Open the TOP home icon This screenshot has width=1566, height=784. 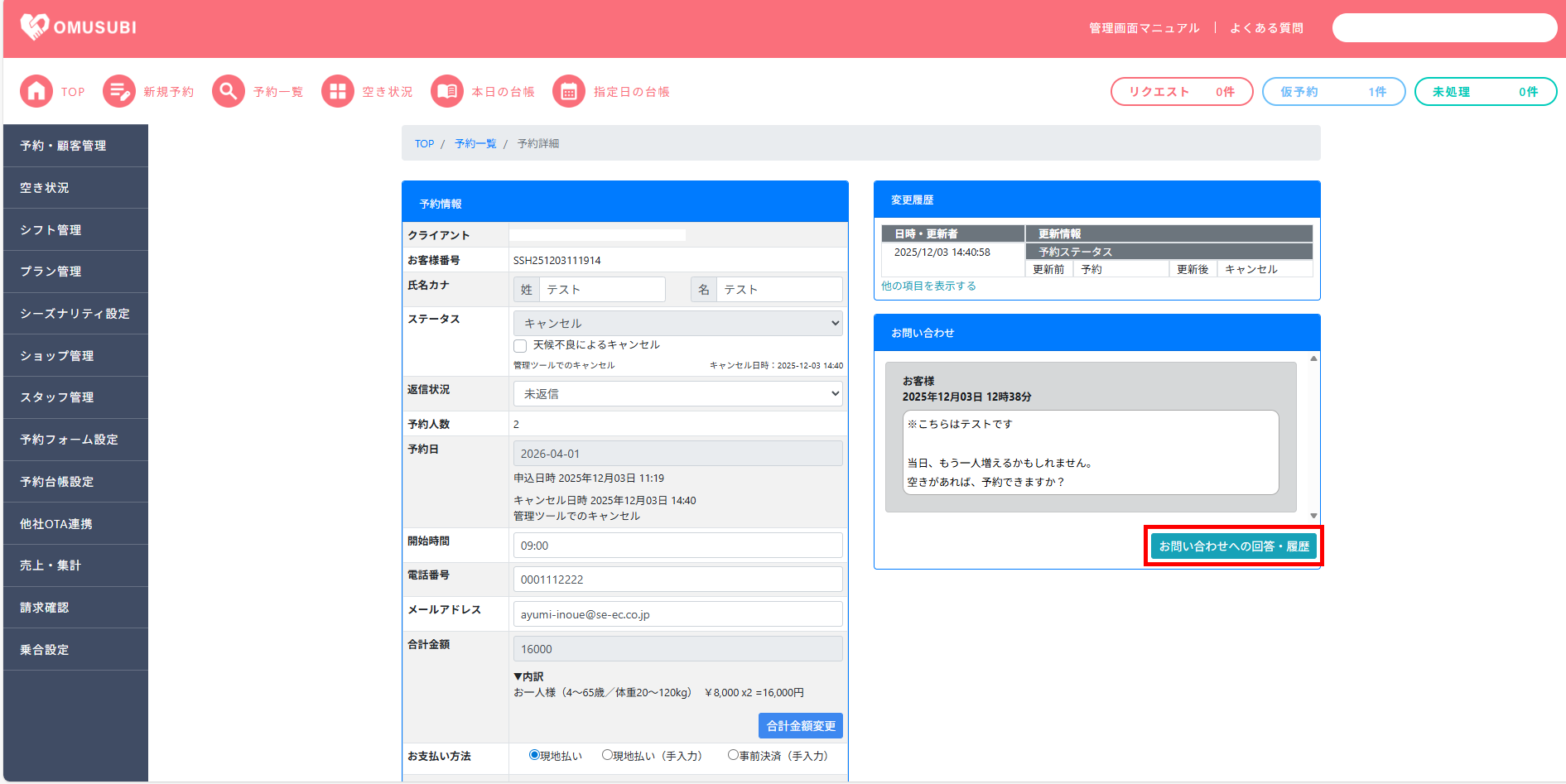point(36,92)
